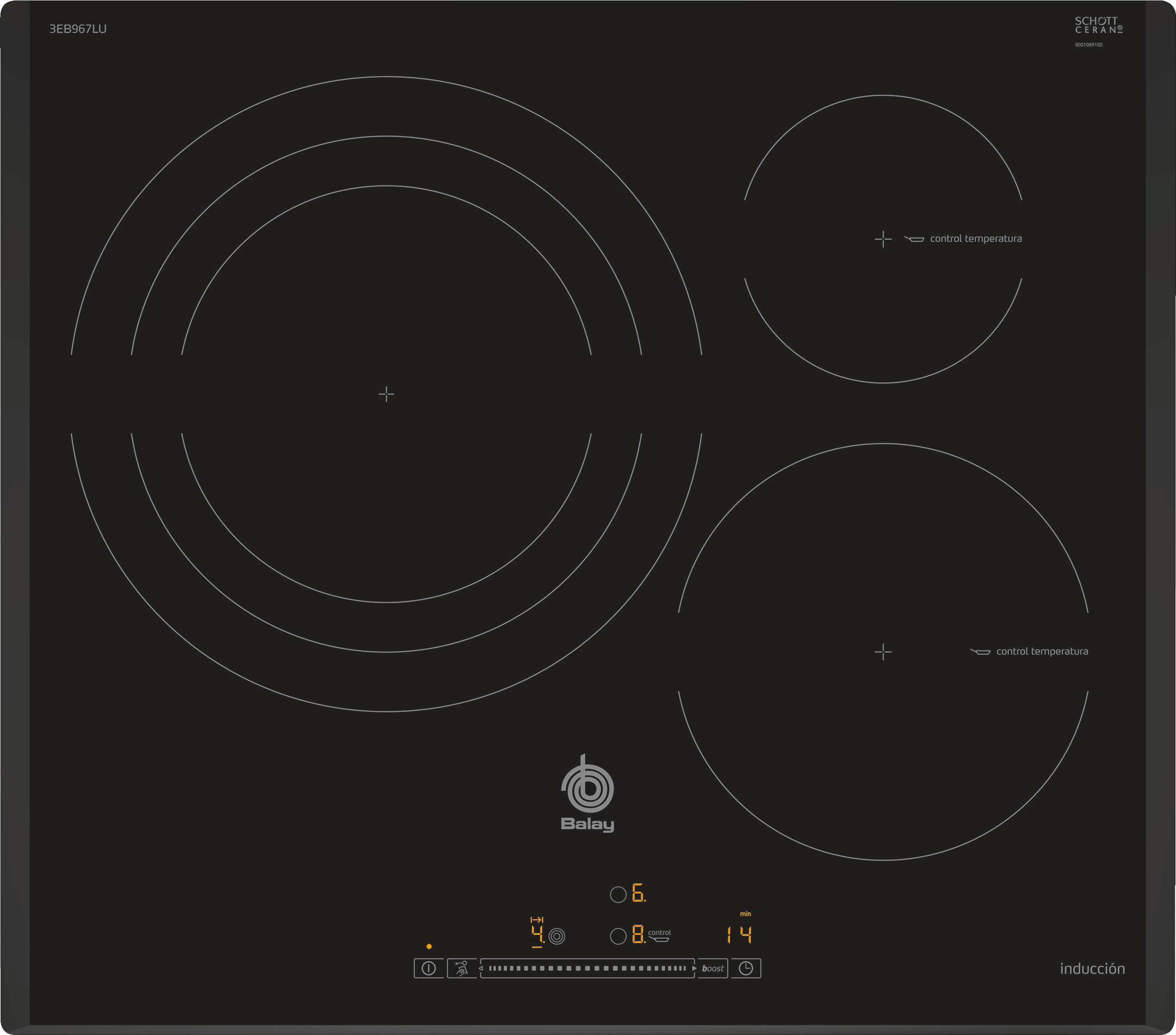The image size is (1176, 1035).
Task: Click the 9001089192 serial text
Action: pos(1088,45)
